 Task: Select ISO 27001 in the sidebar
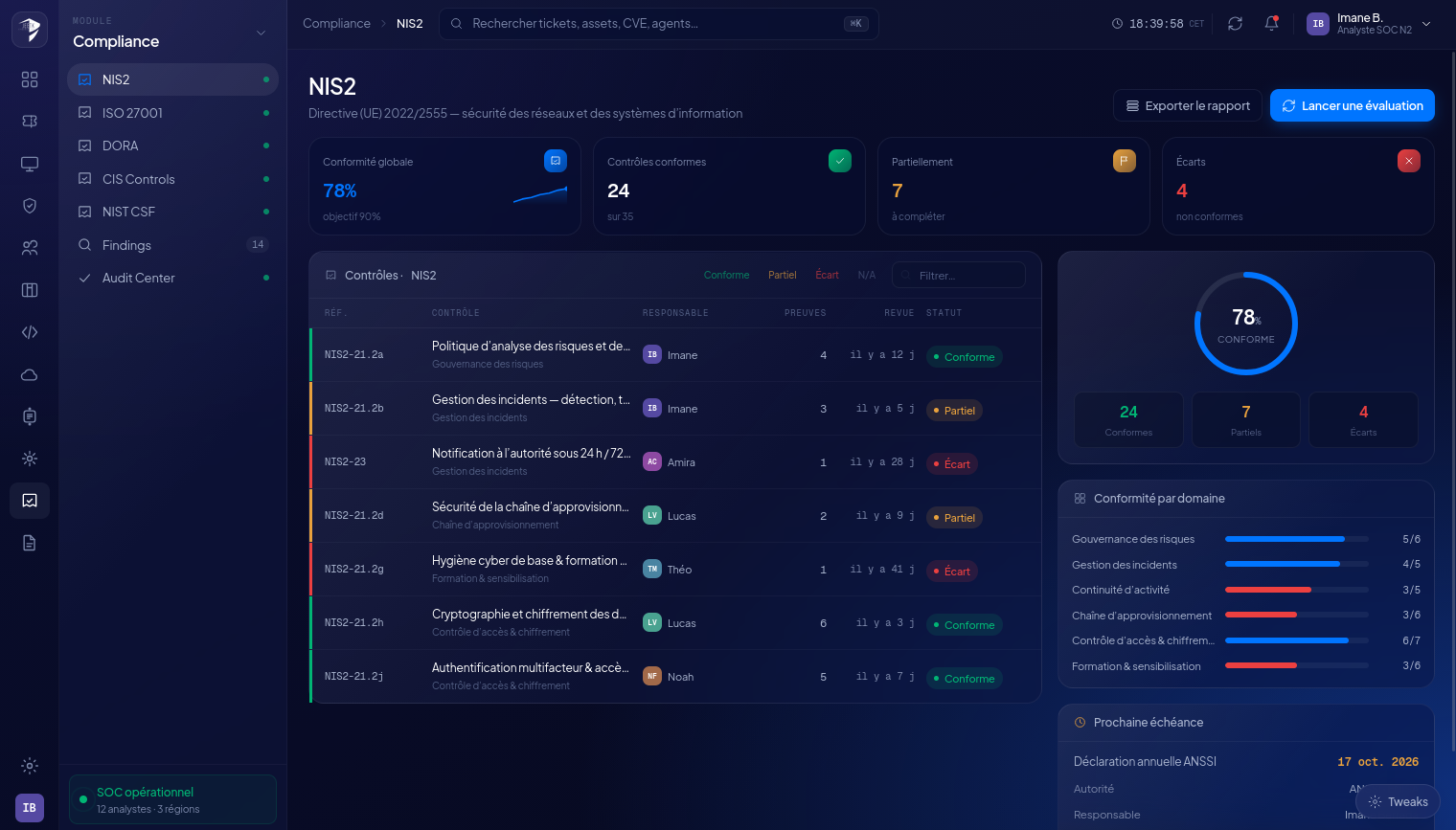pyautogui.click(x=172, y=113)
